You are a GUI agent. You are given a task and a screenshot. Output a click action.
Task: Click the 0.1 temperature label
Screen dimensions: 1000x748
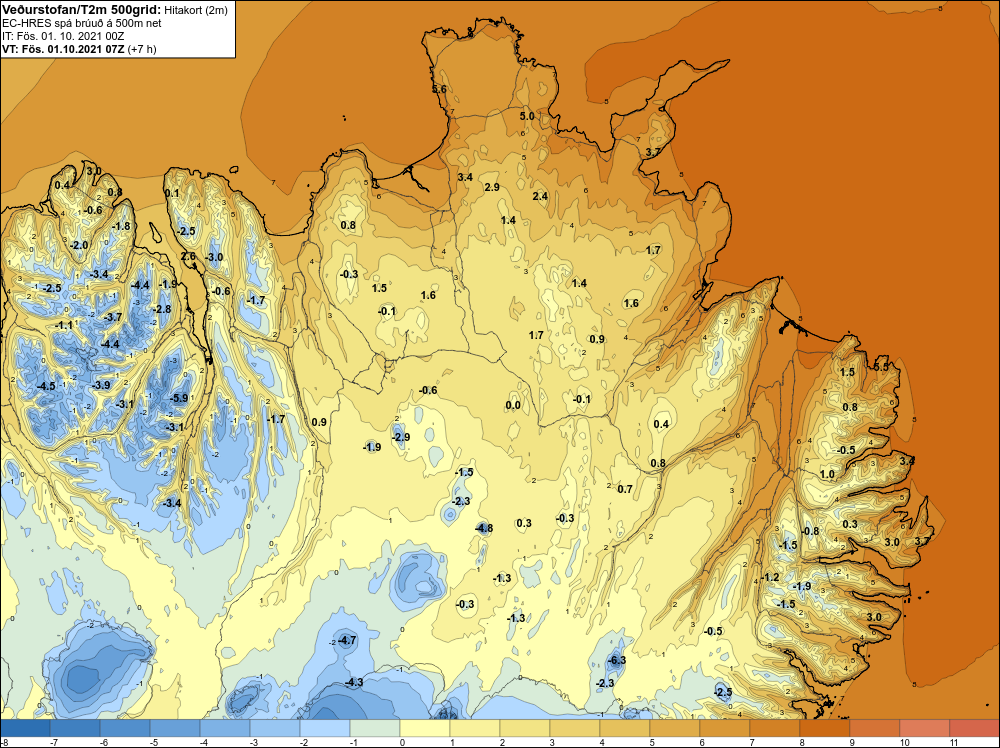[x=172, y=193]
